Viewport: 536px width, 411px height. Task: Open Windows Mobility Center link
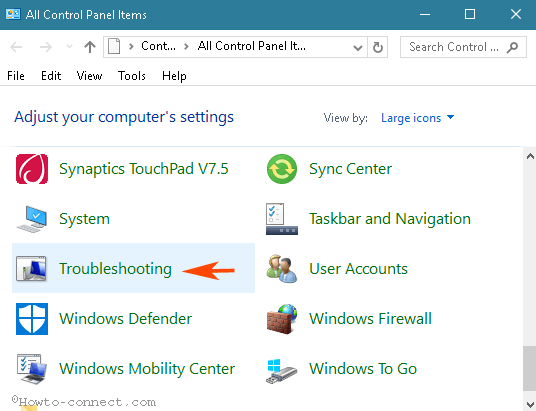coord(147,369)
